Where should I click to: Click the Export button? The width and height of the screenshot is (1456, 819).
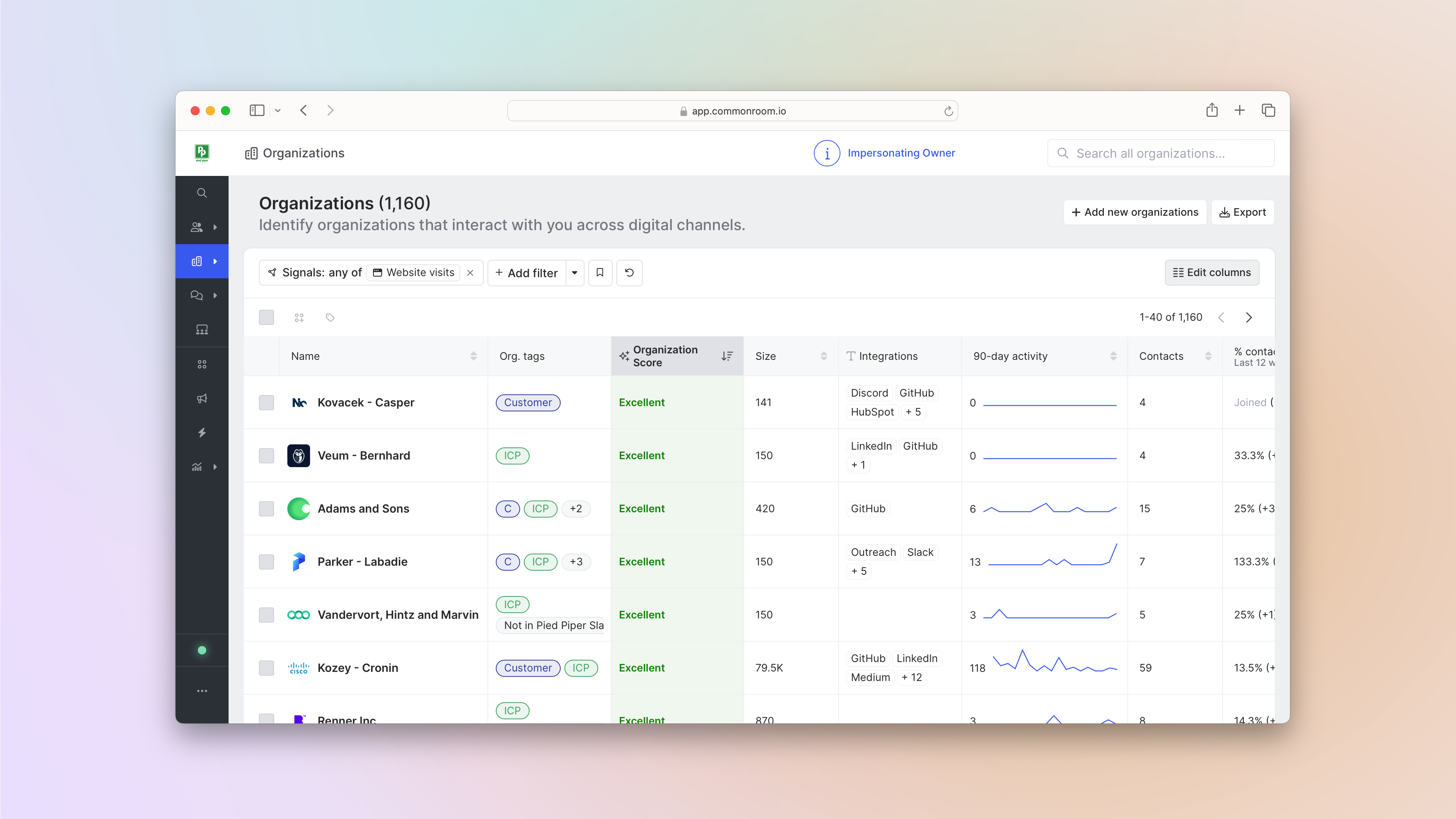(1242, 212)
